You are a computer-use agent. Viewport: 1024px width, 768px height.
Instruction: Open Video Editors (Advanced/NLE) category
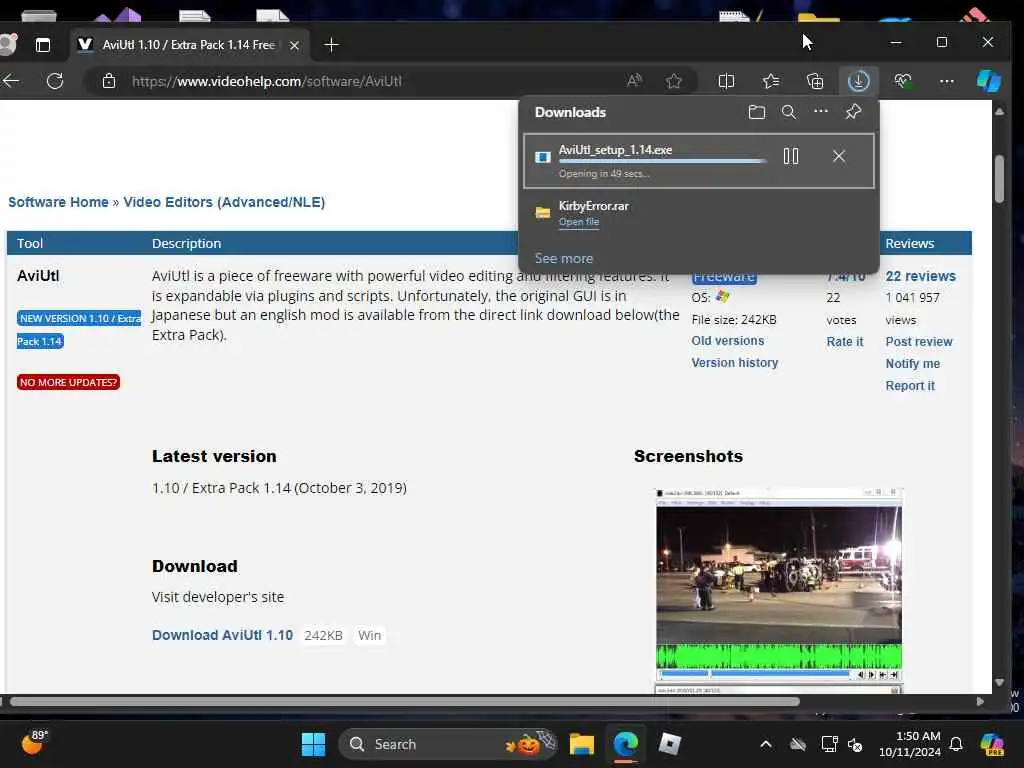click(224, 202)
